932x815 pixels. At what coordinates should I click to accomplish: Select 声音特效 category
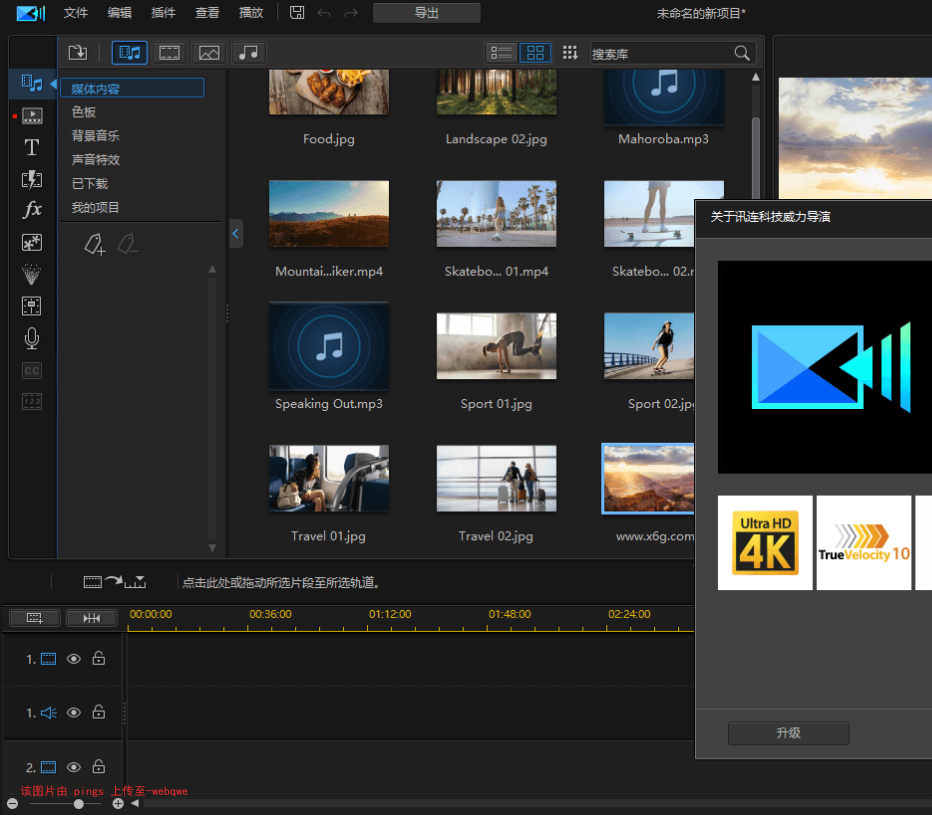96,159
